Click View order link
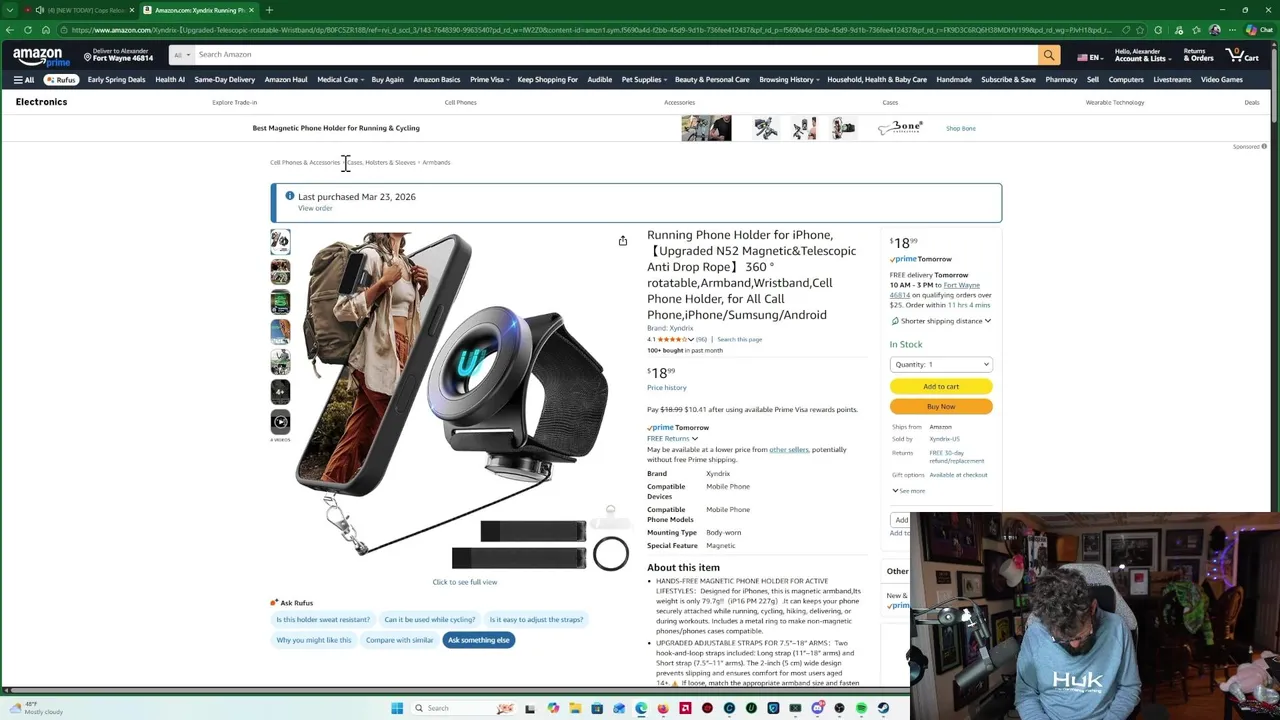 coord(315,209)
